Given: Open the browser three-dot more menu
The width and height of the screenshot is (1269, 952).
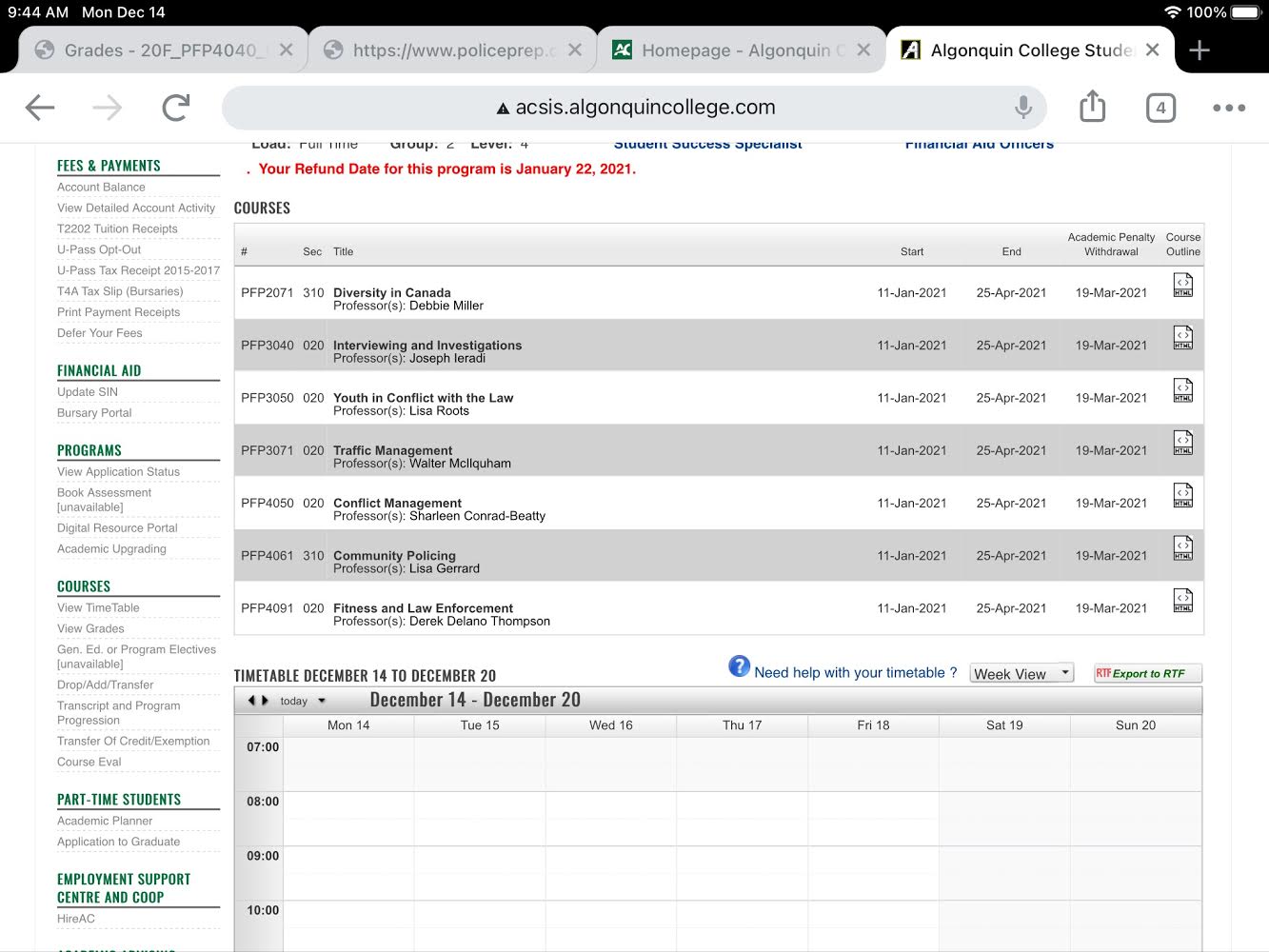Looking at the screenshot, I should 1228,108.
